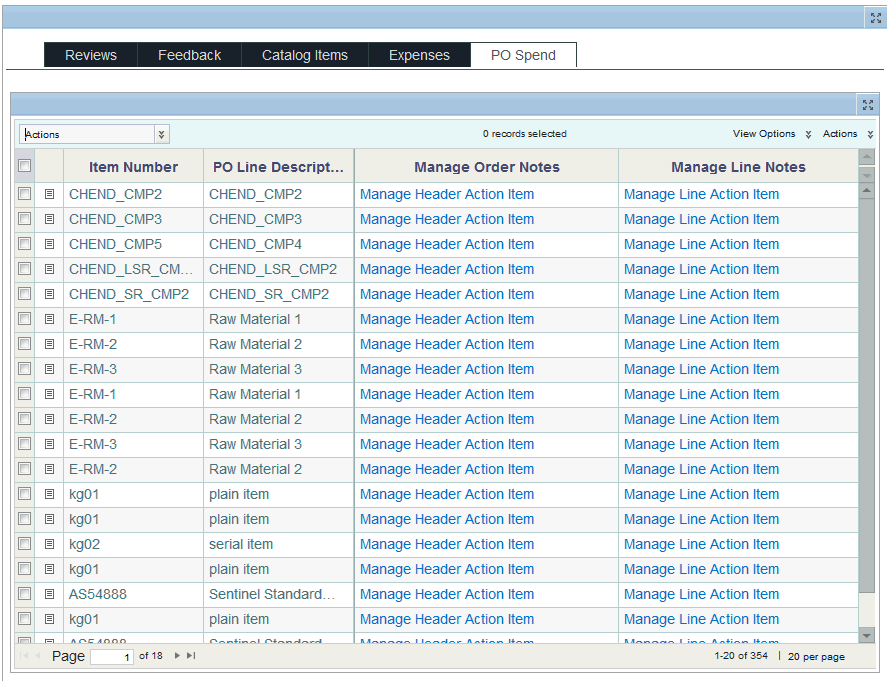Open Manage Header Action Item for CHEND_SR_CMP2
Viewport: 887px width, 681px height.
[x=447, y=294]
